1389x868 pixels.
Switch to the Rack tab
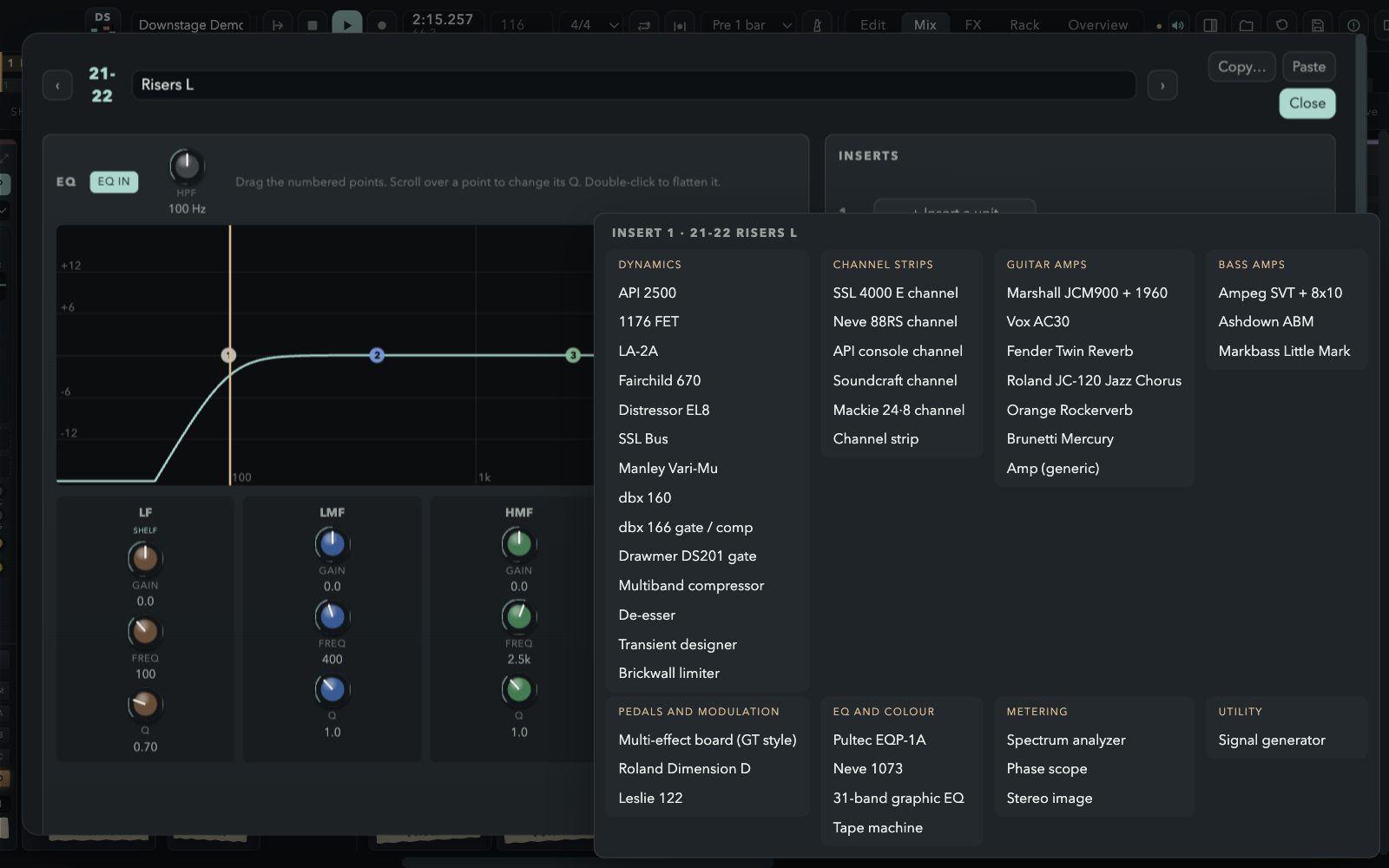[x=1024, y=25]
